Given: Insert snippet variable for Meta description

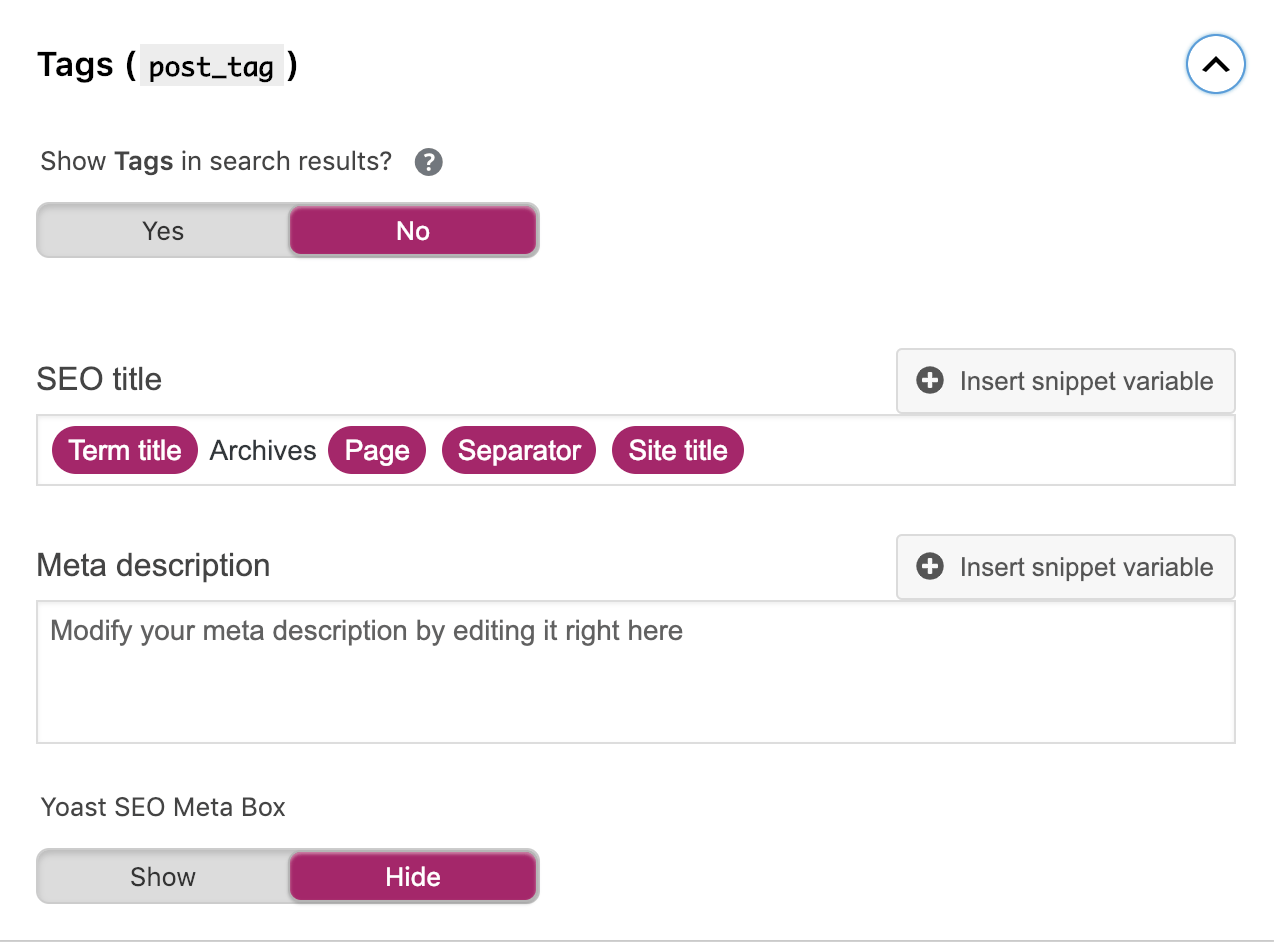Looking at the screenshot, I should 1065,567.
